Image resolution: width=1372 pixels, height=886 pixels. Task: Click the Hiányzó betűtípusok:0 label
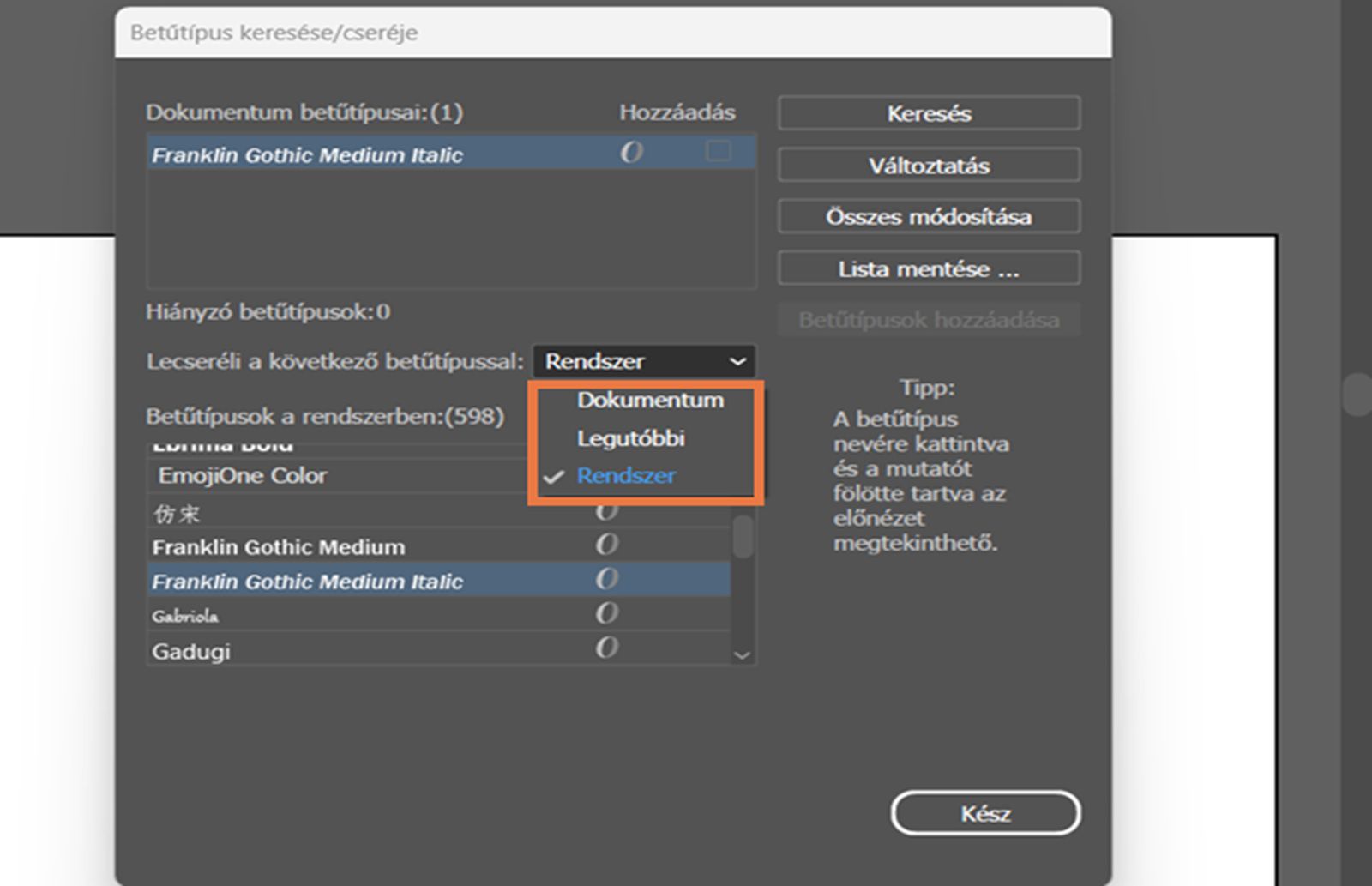point(268,311)
